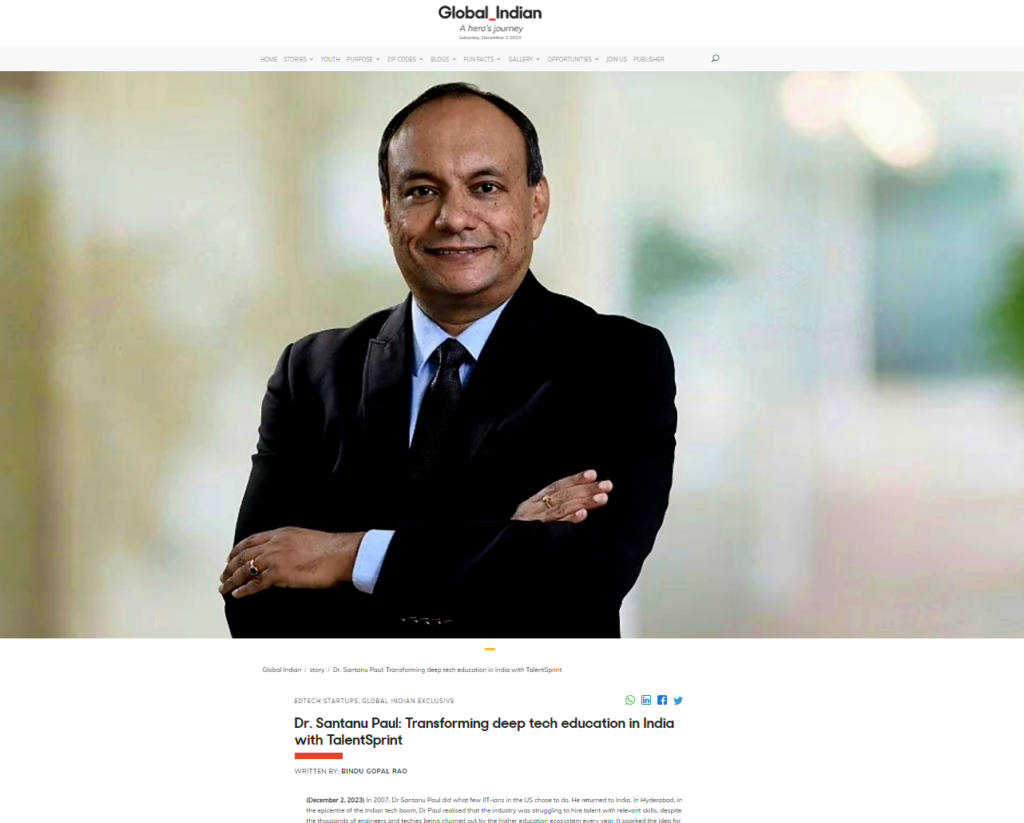Expand the Gallery dropdown menu
Viewport: 1024px width, 823px height.
click(524, 59)
